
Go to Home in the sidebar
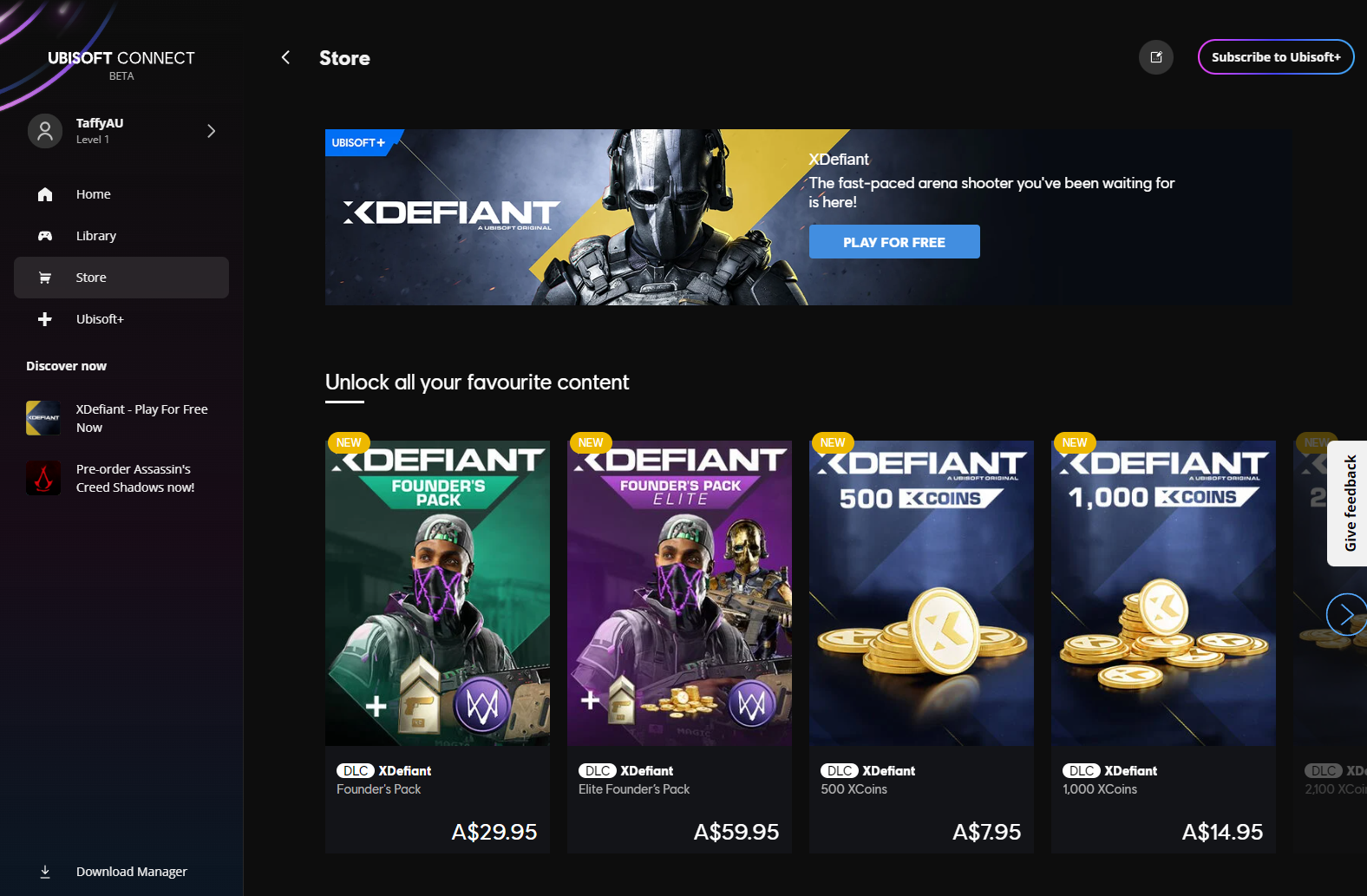pos(121,194)
